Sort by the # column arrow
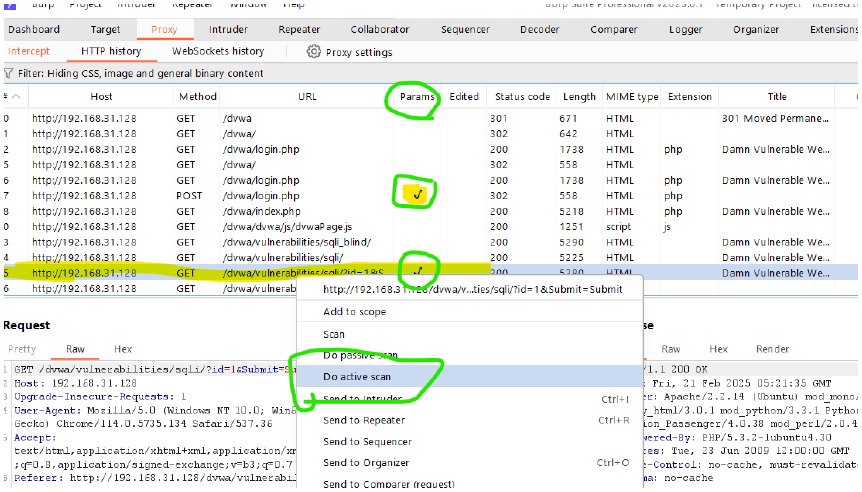 point(16,97)
